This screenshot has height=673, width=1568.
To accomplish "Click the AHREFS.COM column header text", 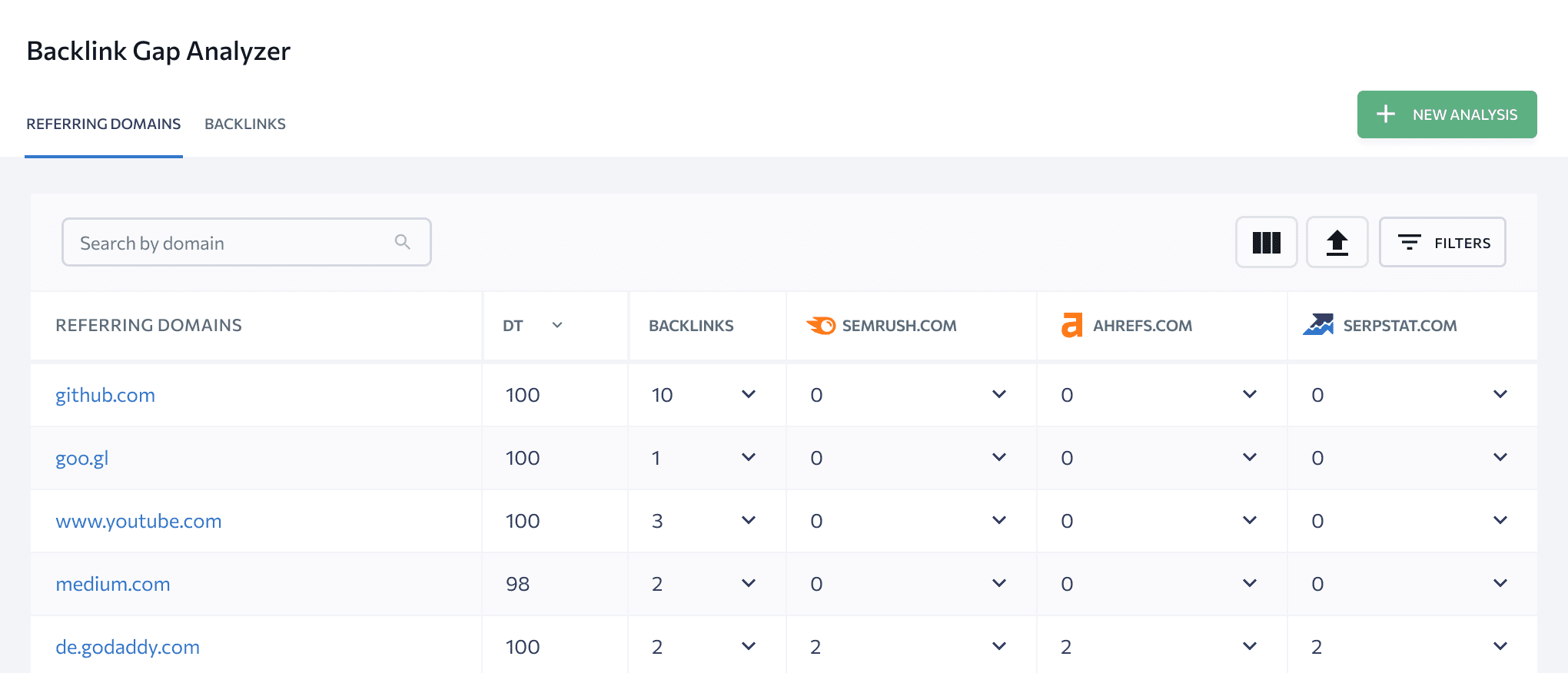I will 1142,326.
